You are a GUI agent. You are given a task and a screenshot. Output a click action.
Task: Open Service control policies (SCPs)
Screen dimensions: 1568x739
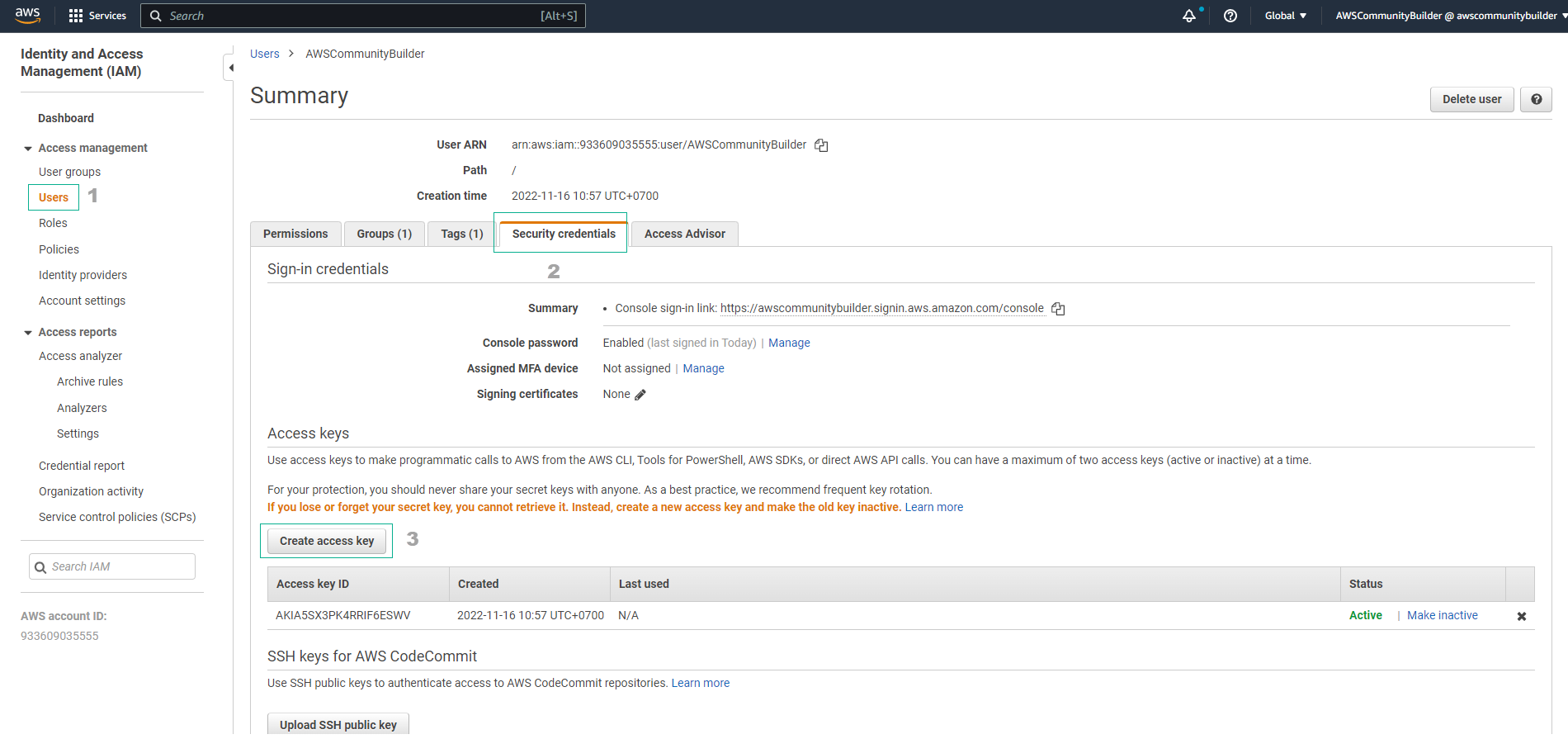pyautogui.click(x=117, y=517)
